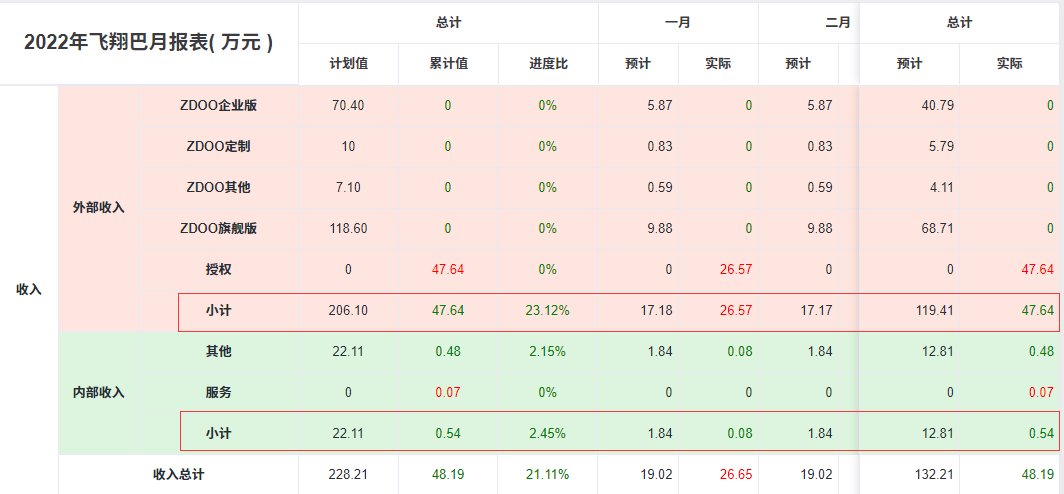Click the 2022年飞翔巴月报表 title cell

coord(149,43)
